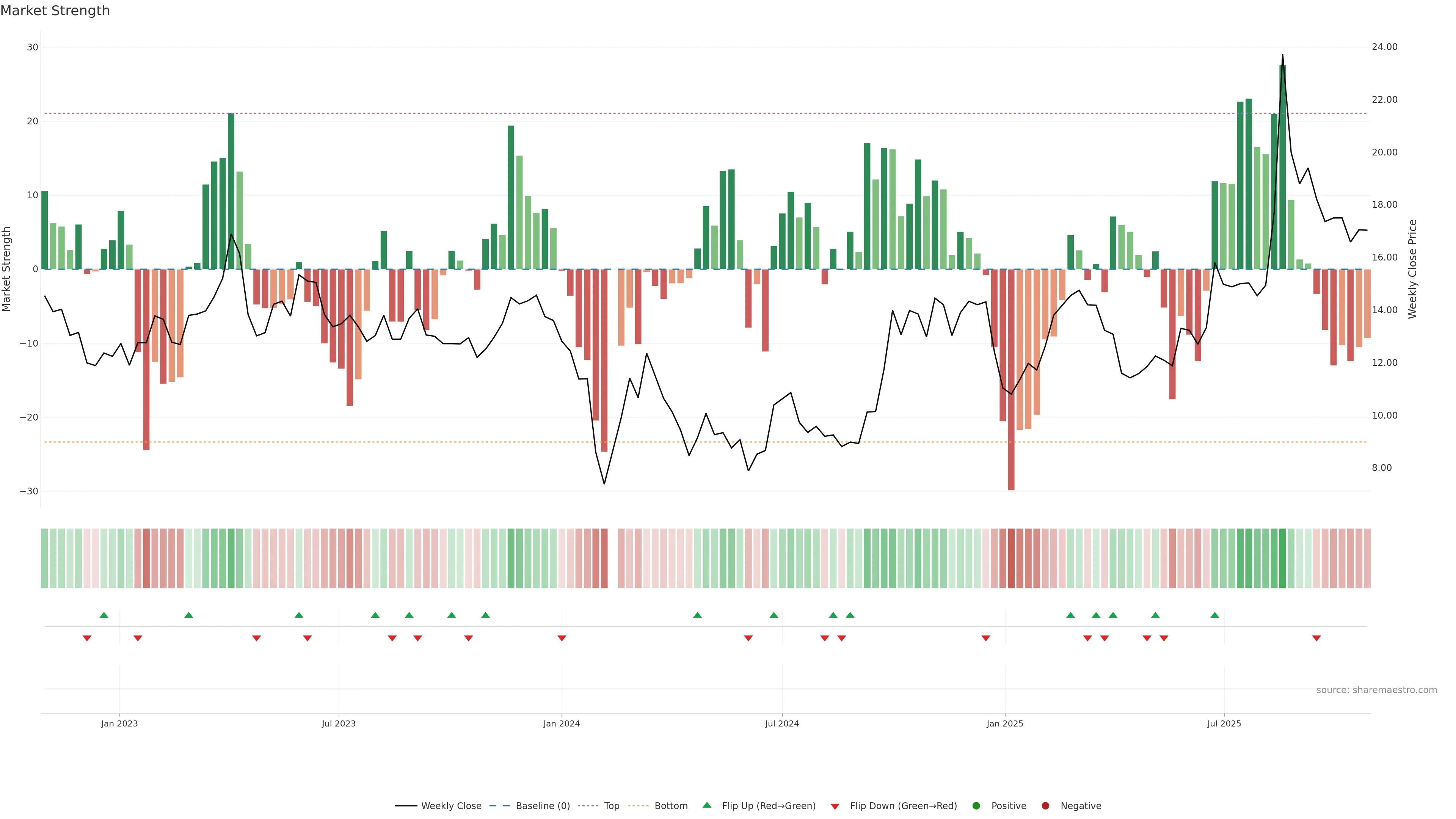The width and height of the screenshot is (1456, 819).
Task: Click the Flip Down red triangle legend icon
Action: click(835, 806)
